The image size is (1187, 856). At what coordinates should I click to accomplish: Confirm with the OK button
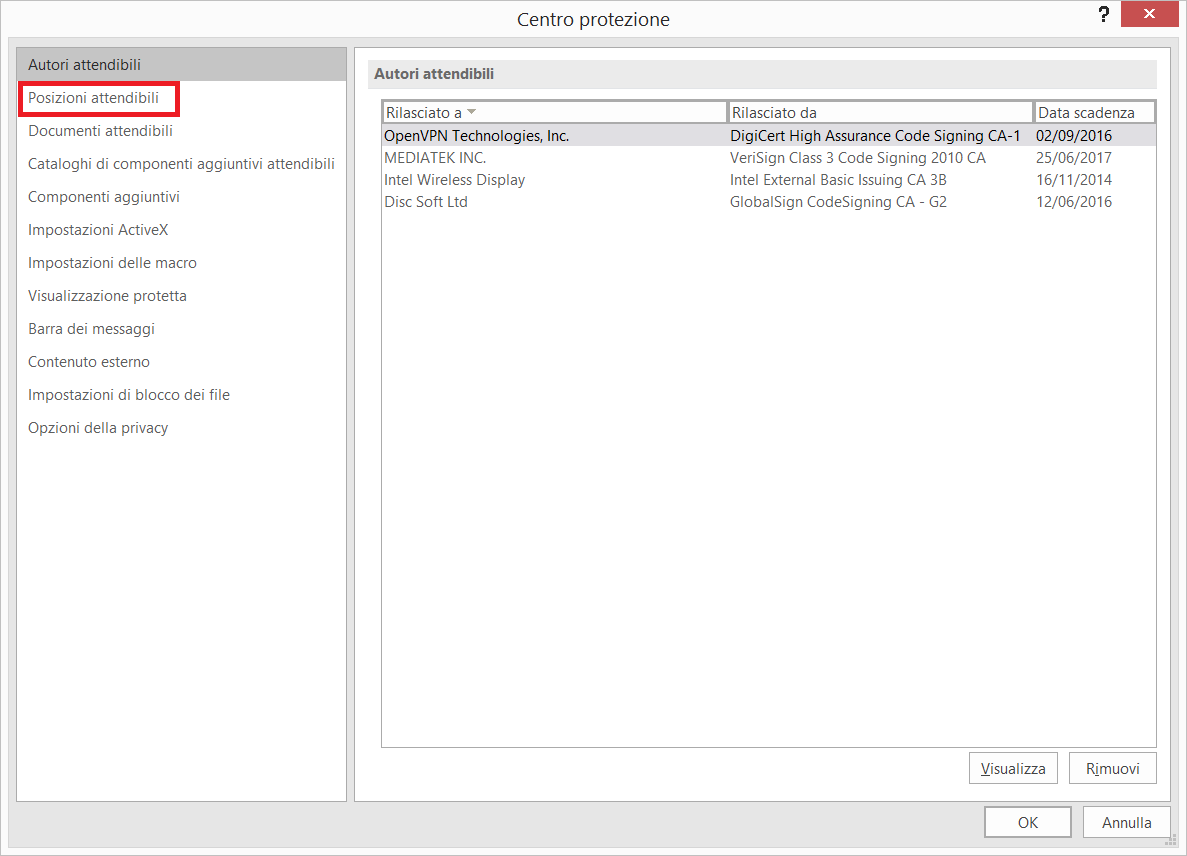point(1027,822)
